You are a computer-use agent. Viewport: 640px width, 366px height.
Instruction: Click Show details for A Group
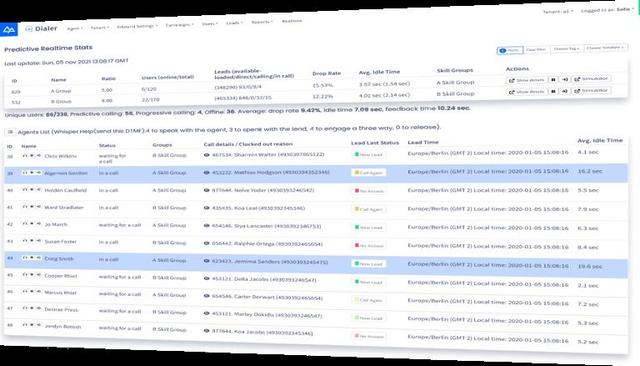pyautogui.click(x=527, y=80)
